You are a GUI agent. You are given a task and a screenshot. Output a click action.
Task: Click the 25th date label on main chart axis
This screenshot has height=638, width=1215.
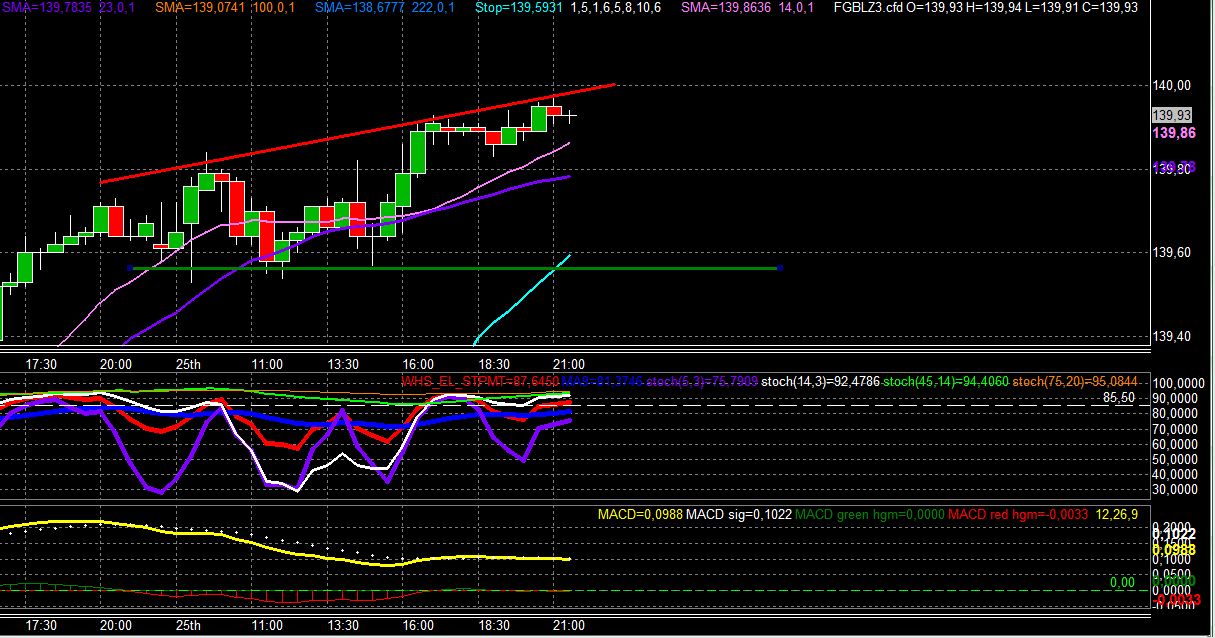188,363
